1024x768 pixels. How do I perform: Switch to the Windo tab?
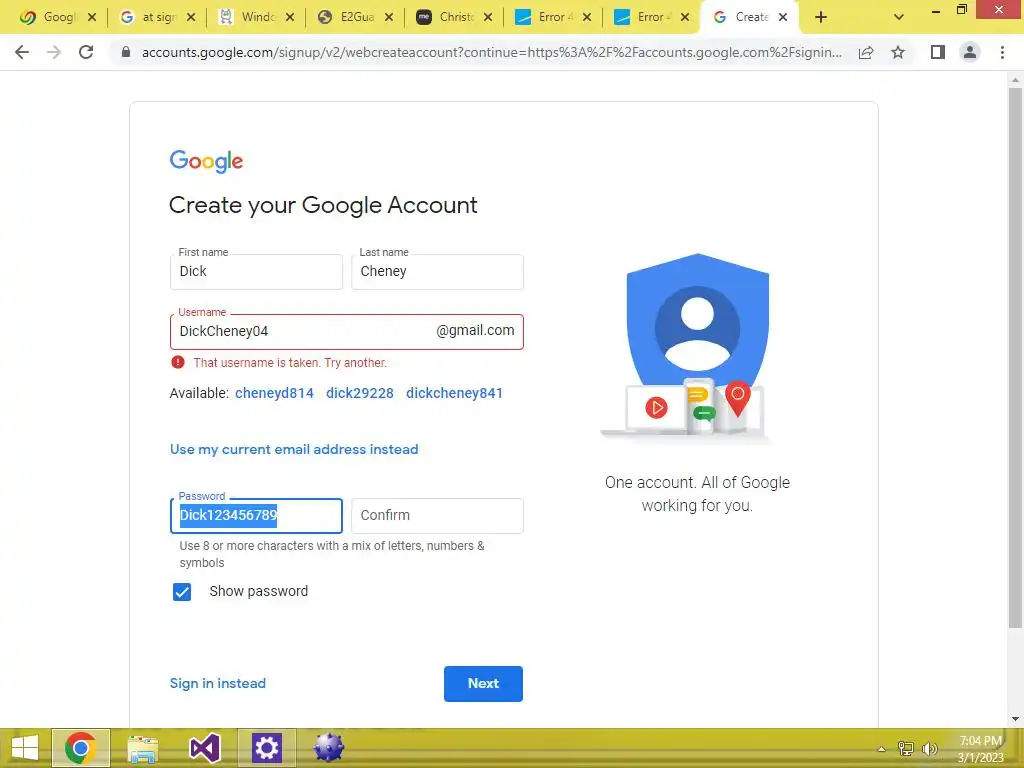pos(256,17)
